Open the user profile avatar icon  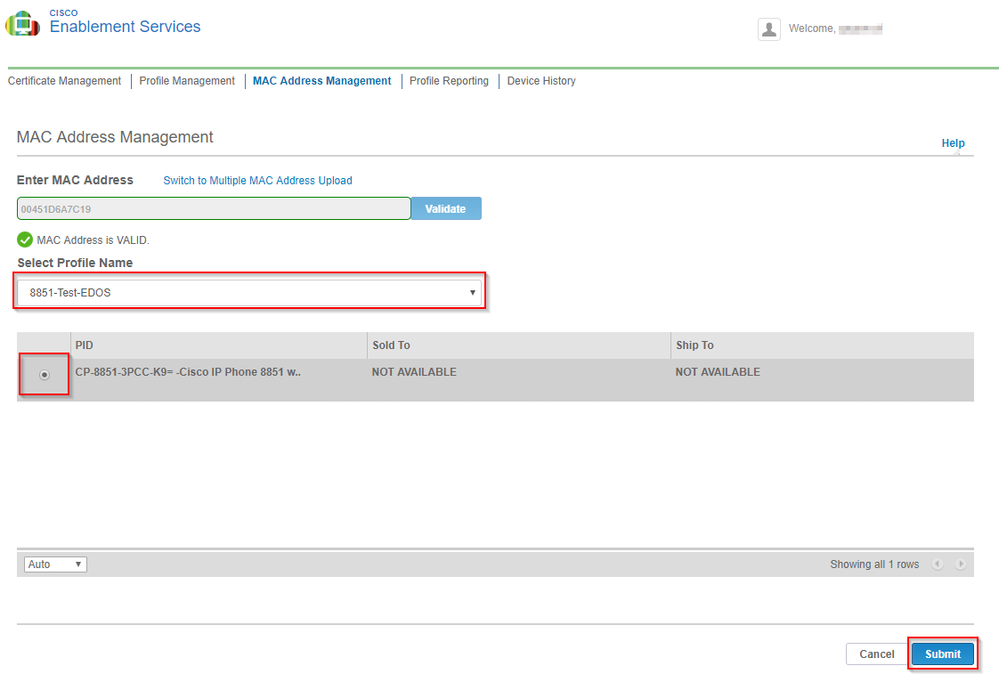point(769,29)
